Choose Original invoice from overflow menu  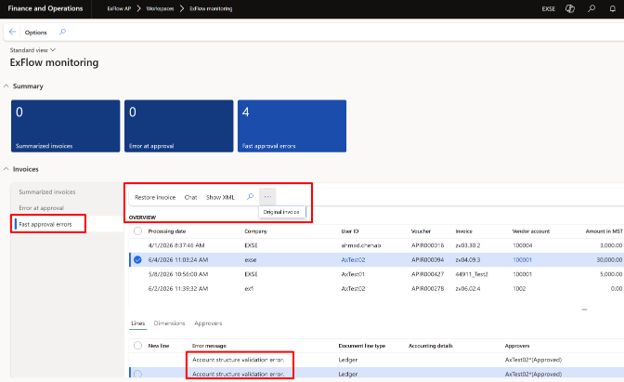pos(281,212)
